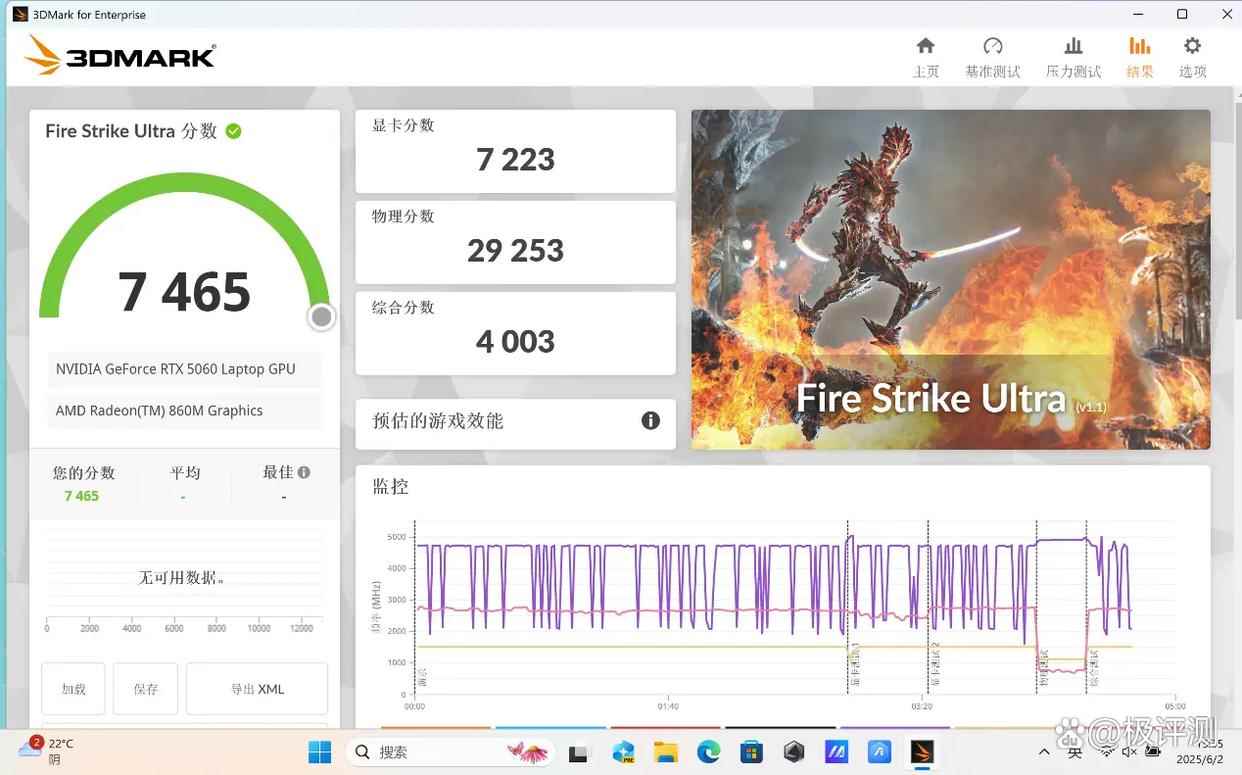
Task: Click the info icon next to 最佳
Action: (x=304, y=472)
